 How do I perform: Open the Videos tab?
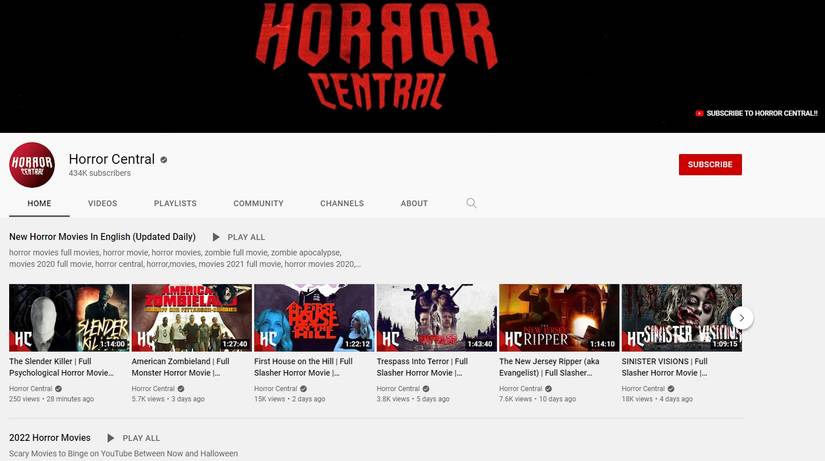pyautogui.click(x=103, y=203)
